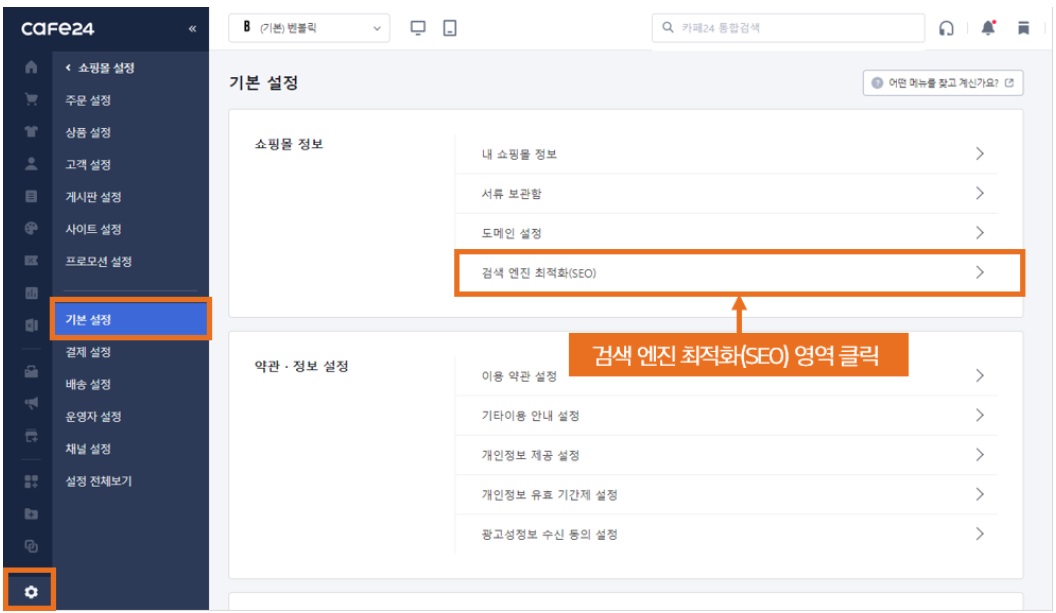Open notifications bell icon
Screen dimensions: 1056x613
tap(988, 28)
